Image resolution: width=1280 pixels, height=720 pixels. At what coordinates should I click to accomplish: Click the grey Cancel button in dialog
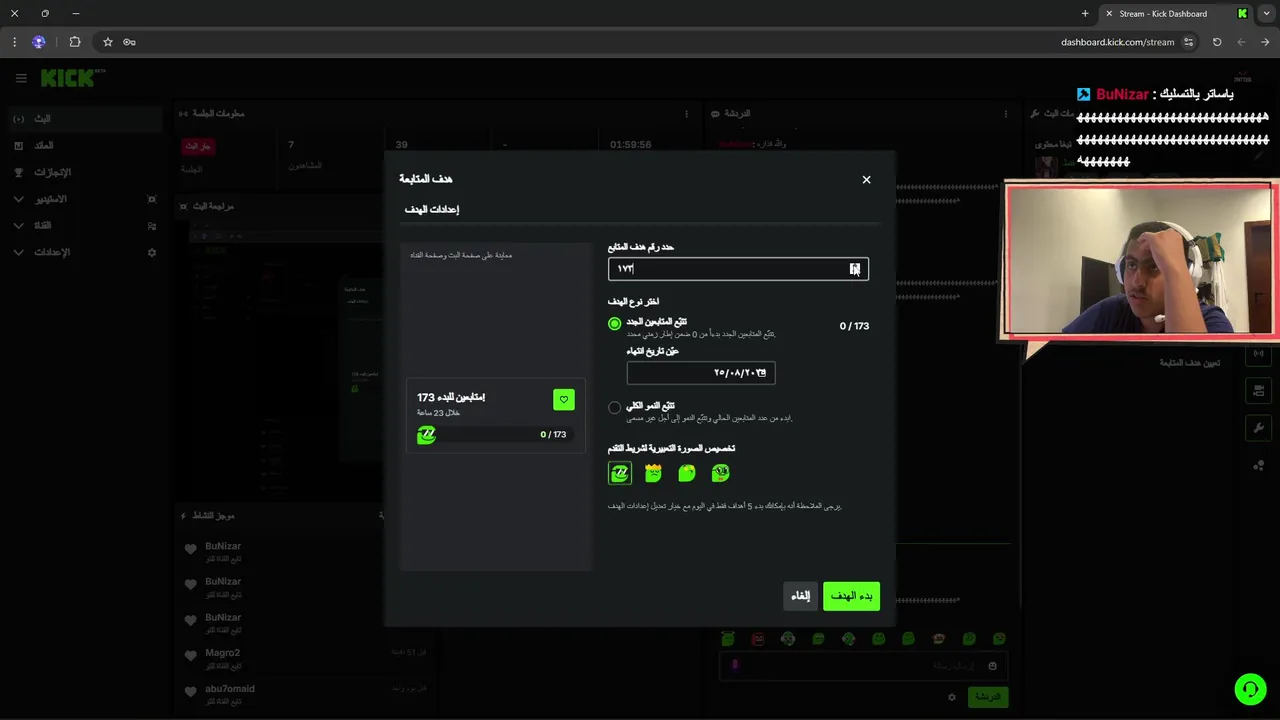[x=801, y=596]
